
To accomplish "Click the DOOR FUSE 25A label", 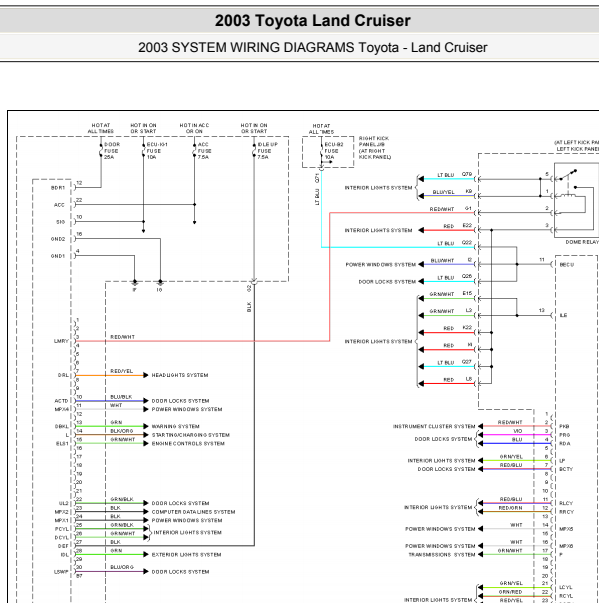I will coord(112,151).
